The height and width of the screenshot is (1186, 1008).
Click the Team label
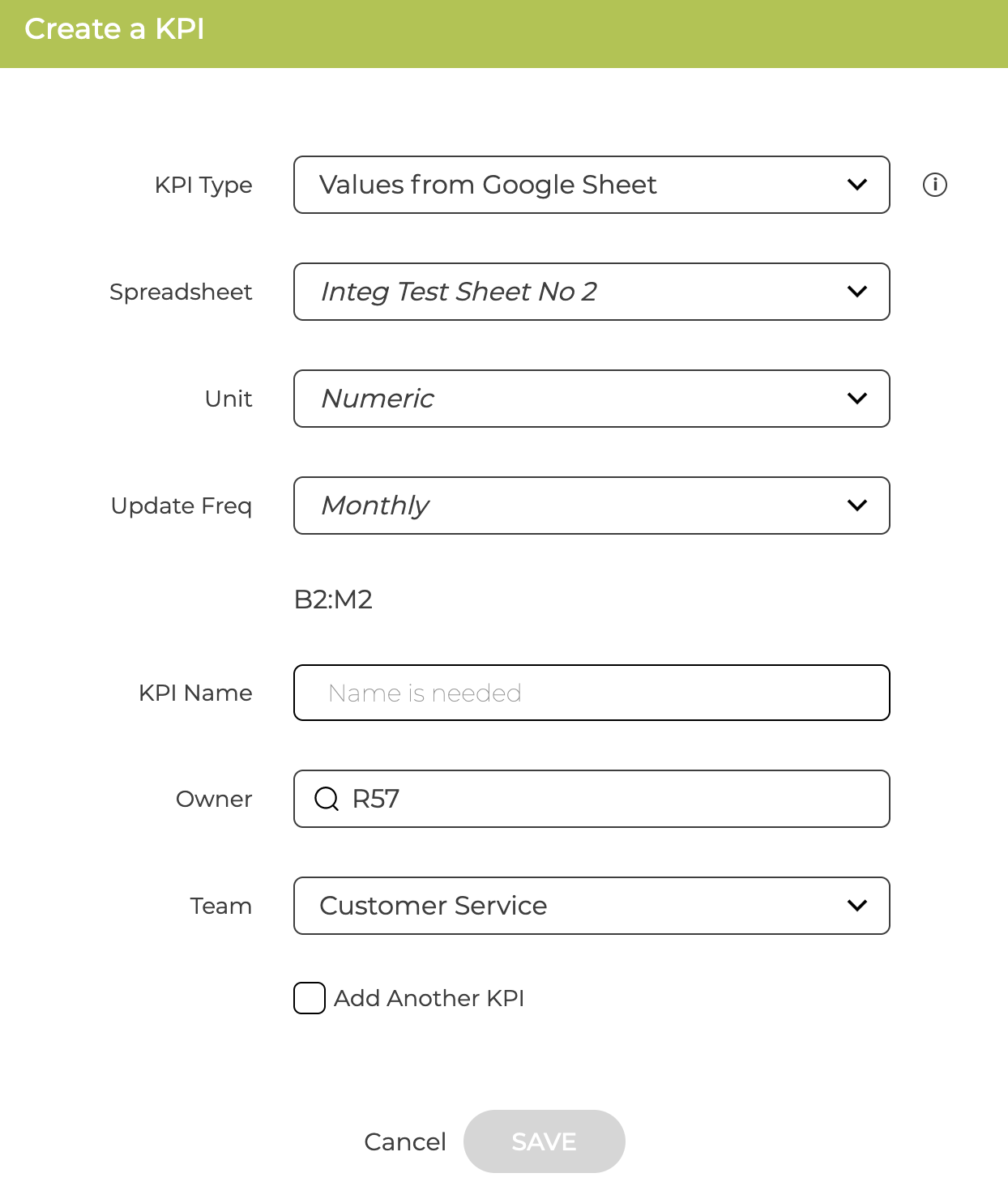coord(220,906)
